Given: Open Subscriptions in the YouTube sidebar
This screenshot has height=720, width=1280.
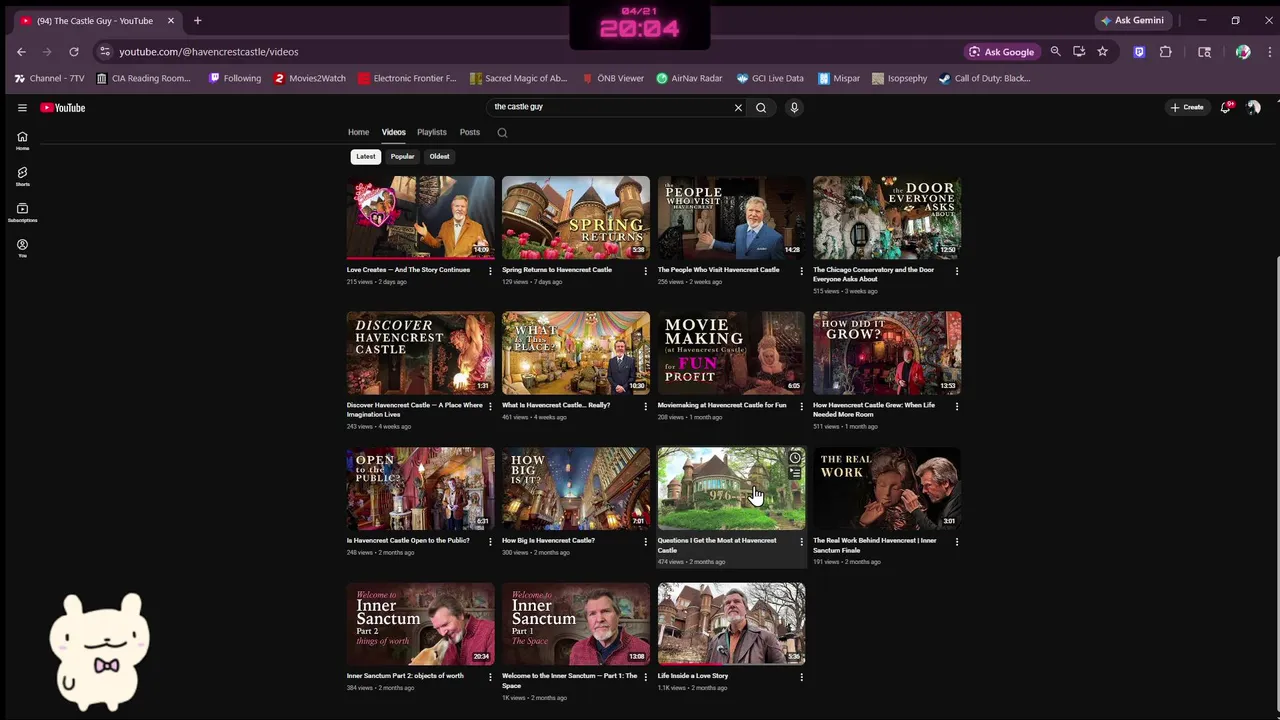Looking at the screenshot, I should pyautogui.click(x=22, y=212).
